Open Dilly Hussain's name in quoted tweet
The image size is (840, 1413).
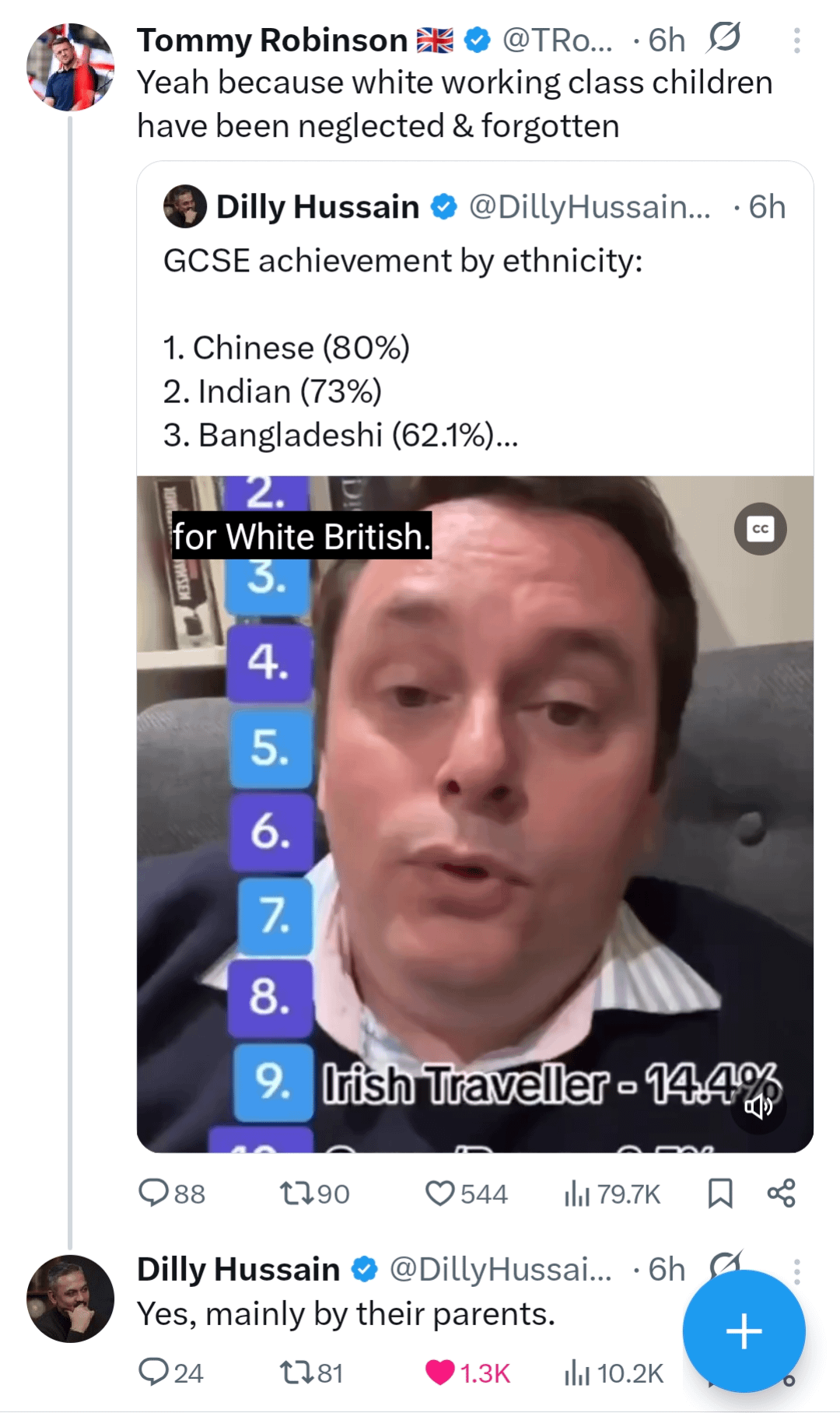point(317,207)
